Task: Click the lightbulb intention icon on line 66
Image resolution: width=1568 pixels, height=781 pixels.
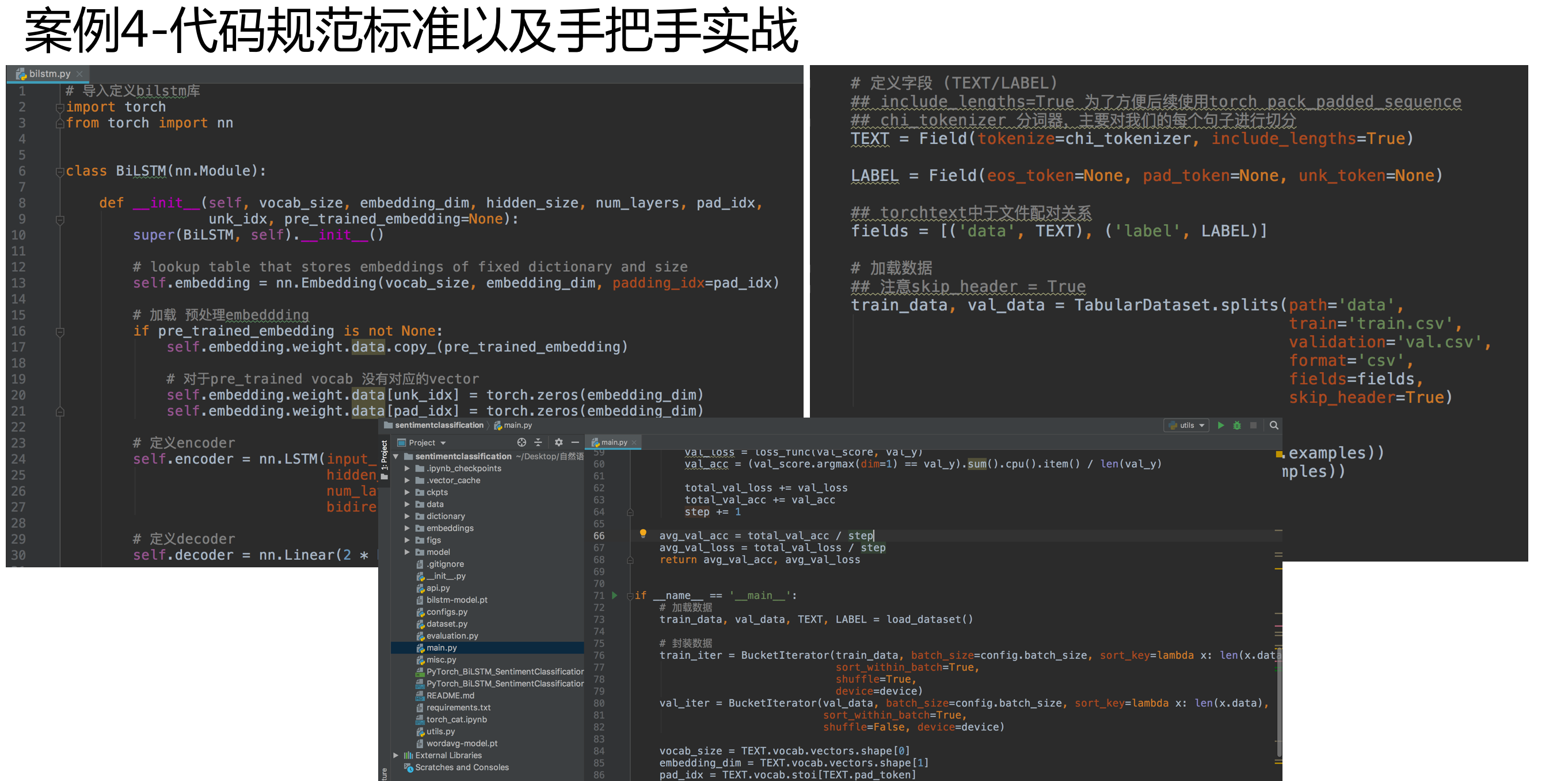Action: [x=644, y=535]
